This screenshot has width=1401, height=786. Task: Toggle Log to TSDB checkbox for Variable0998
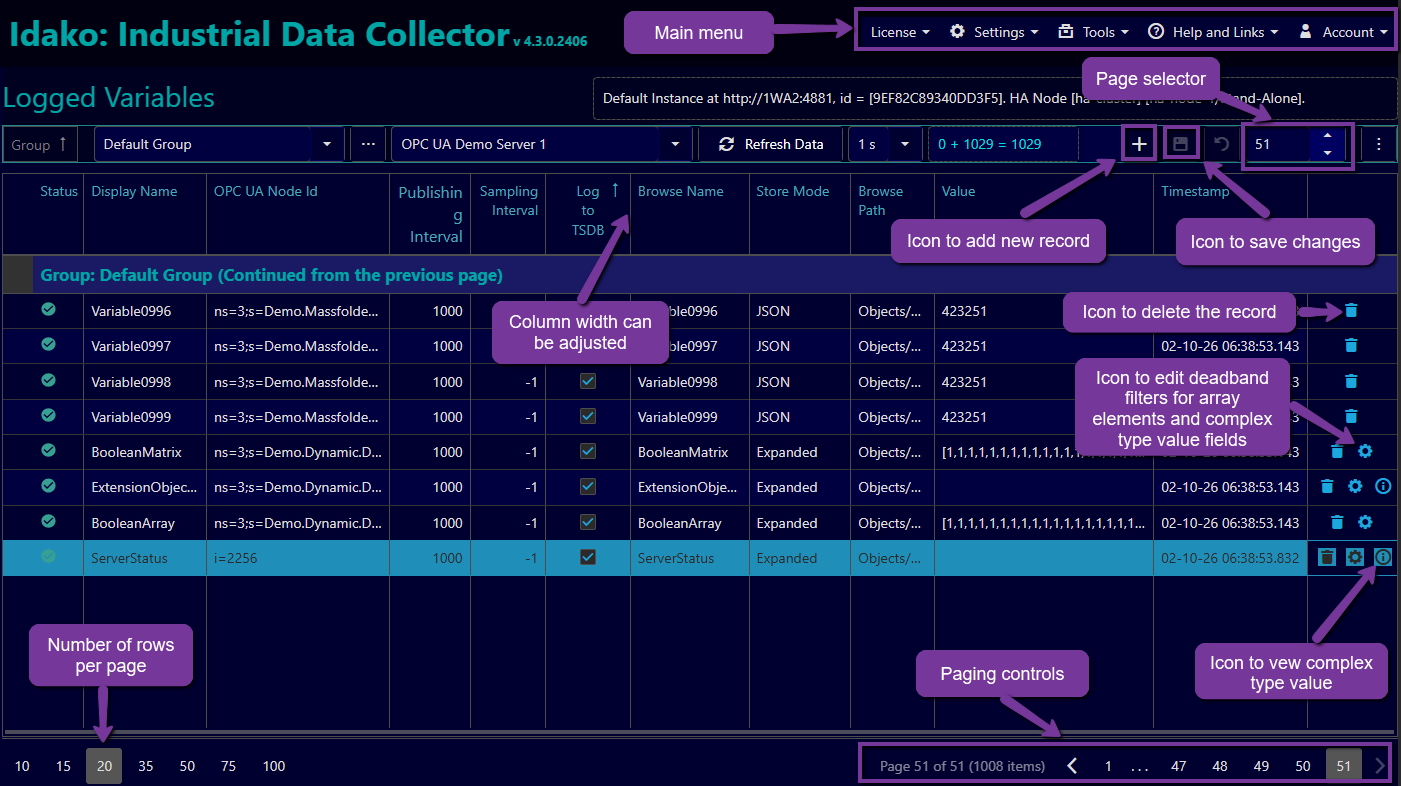tap(588, 381)
